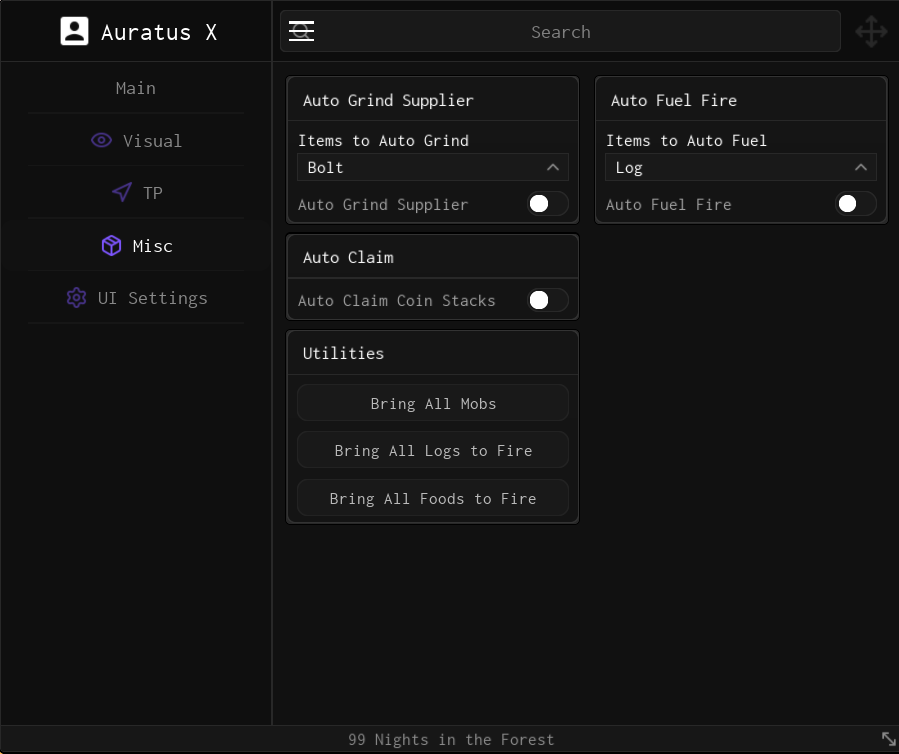Switch to the Main tab

click(136, 88)
